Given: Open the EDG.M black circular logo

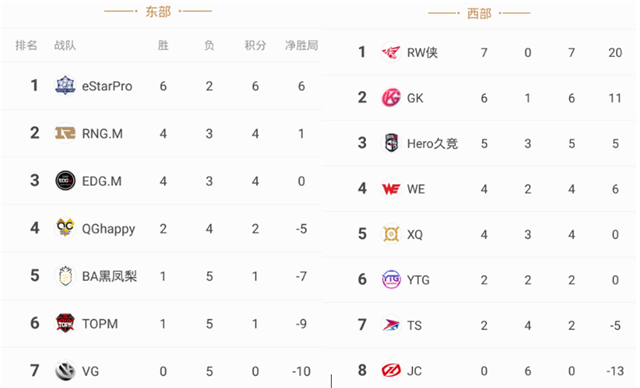Looking at the screenshot, I should click(x=65, y=181).
